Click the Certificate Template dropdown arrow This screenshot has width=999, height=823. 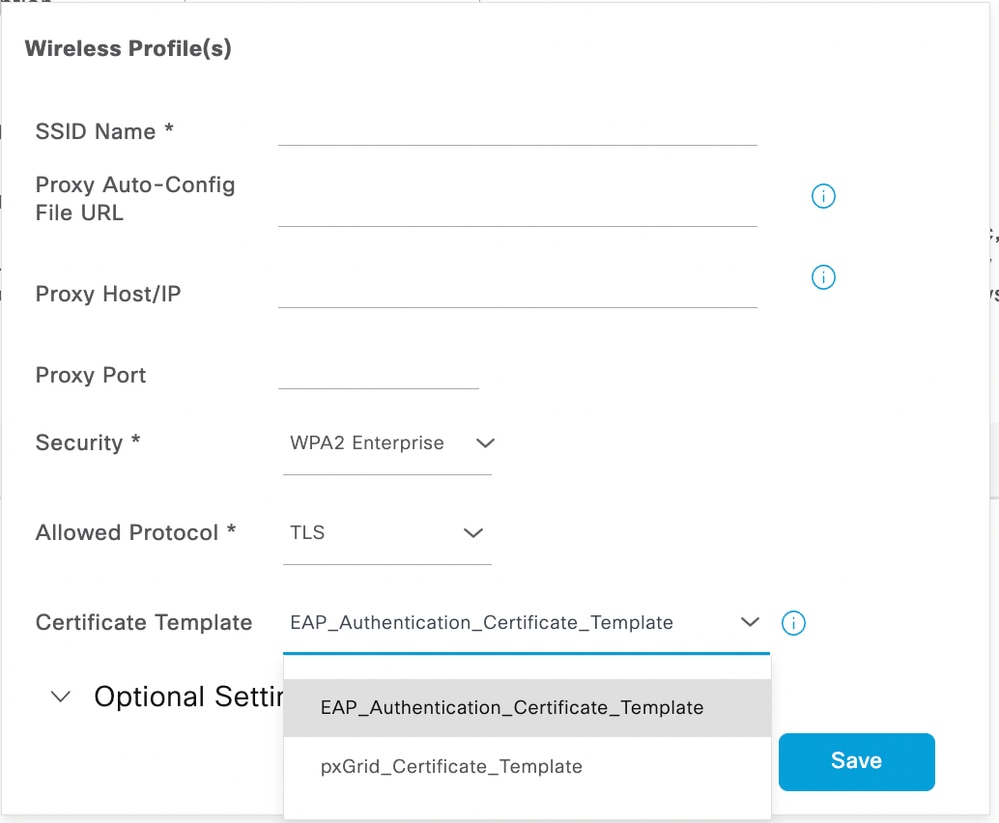tap(750, 622)
